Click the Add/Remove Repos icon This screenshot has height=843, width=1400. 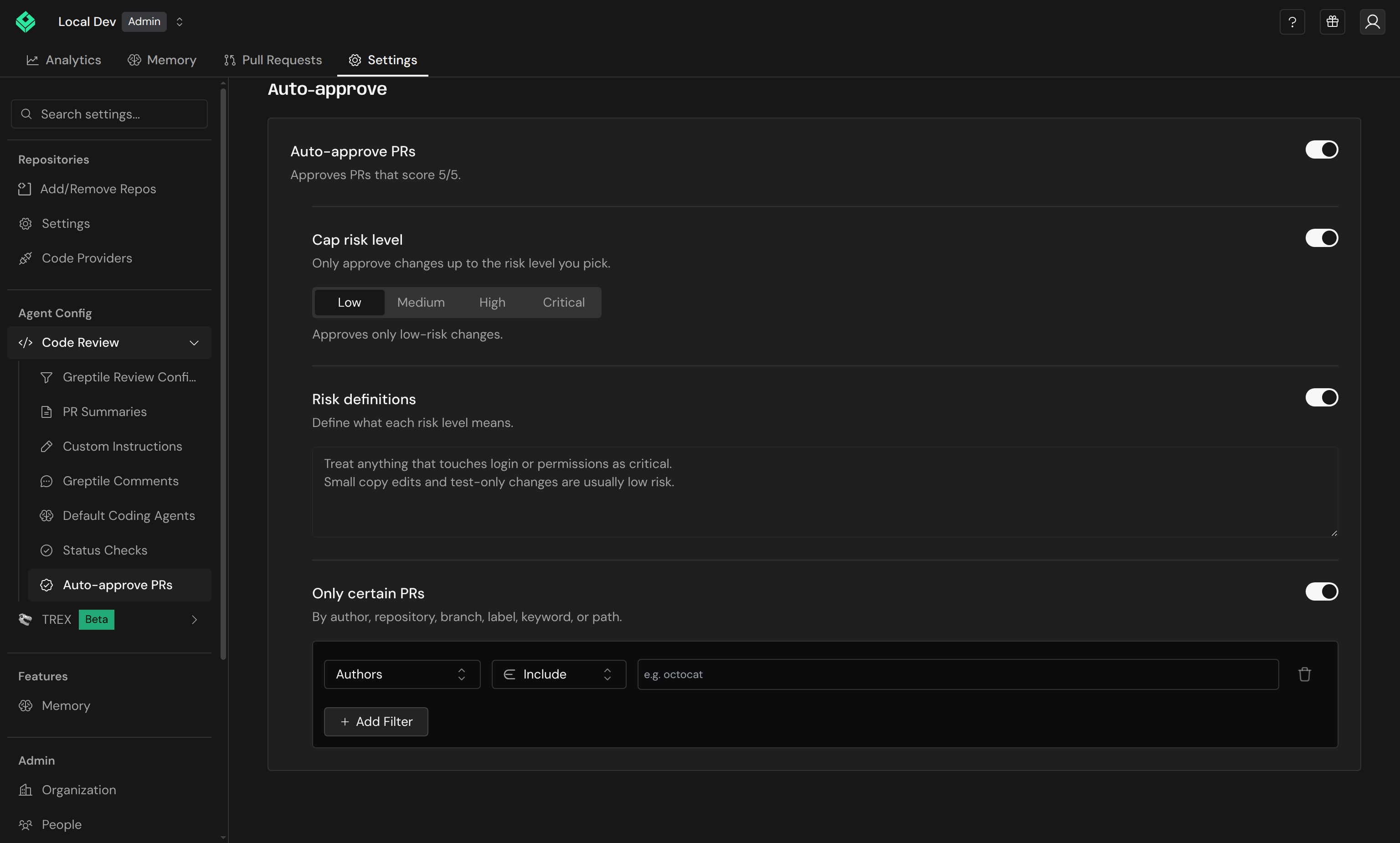pos(25,189)
